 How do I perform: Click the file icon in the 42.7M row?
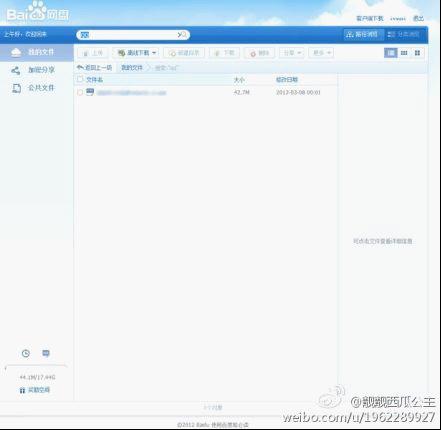coord(90,92)
